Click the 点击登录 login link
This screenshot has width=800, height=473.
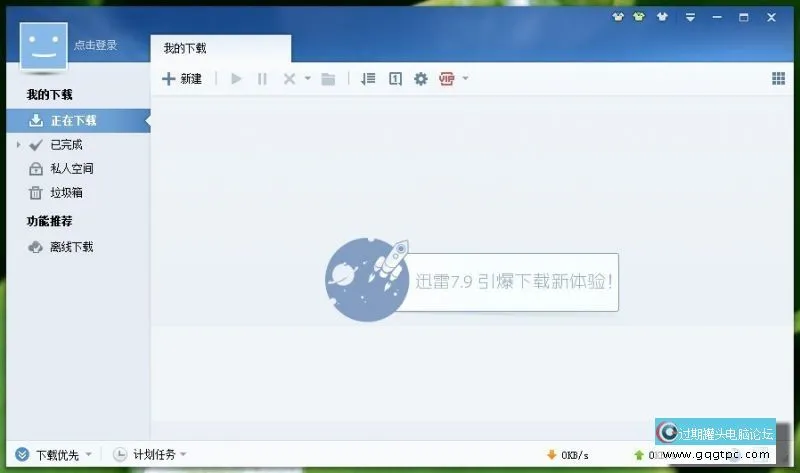point(95,45)
